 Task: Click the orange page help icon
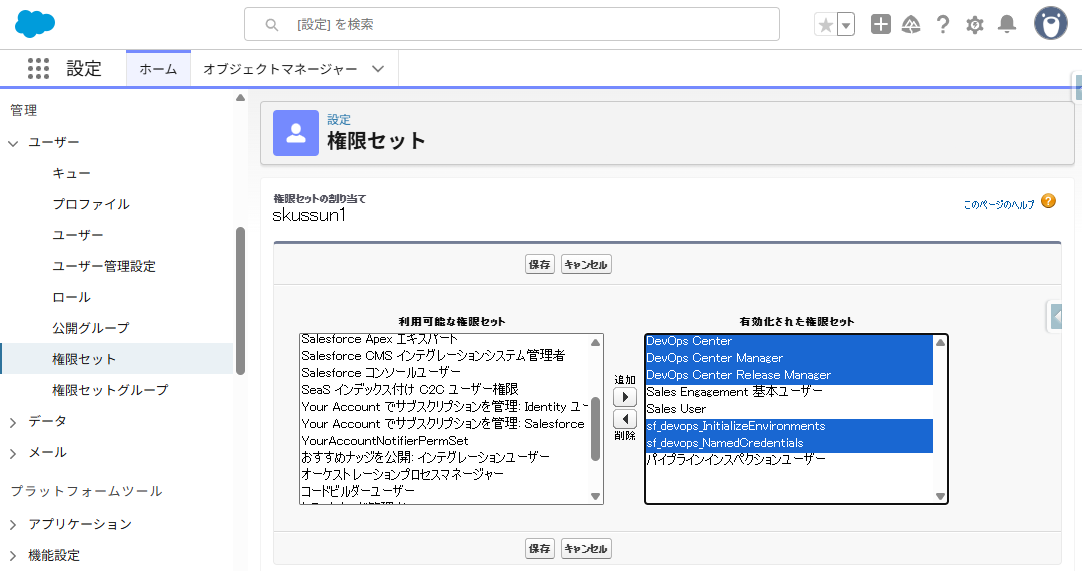click(1048, 201)
